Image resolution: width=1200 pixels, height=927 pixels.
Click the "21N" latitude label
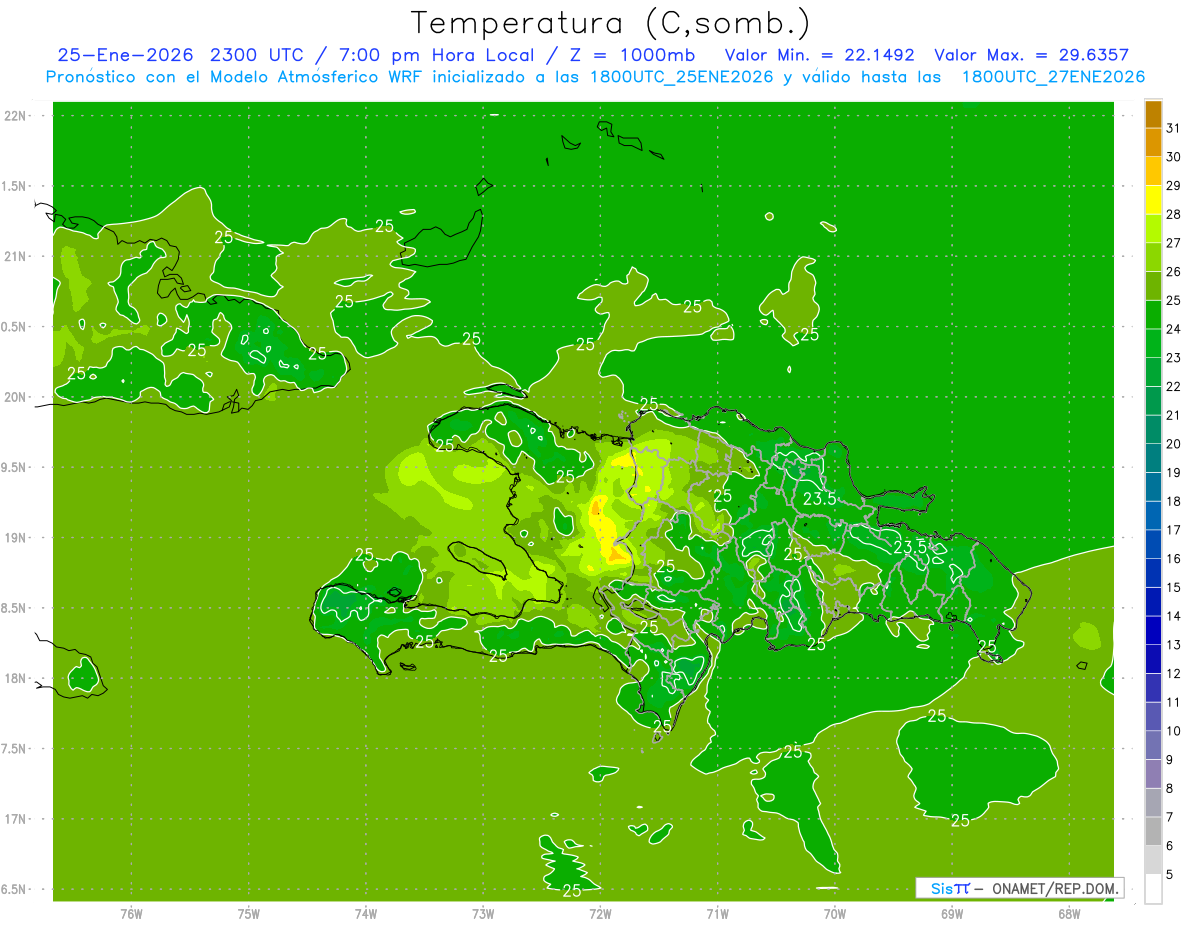[x=14, y=256]
